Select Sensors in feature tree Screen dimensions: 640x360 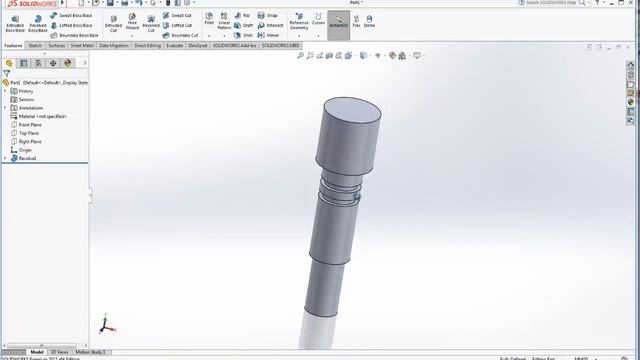(x=22, y=100)
